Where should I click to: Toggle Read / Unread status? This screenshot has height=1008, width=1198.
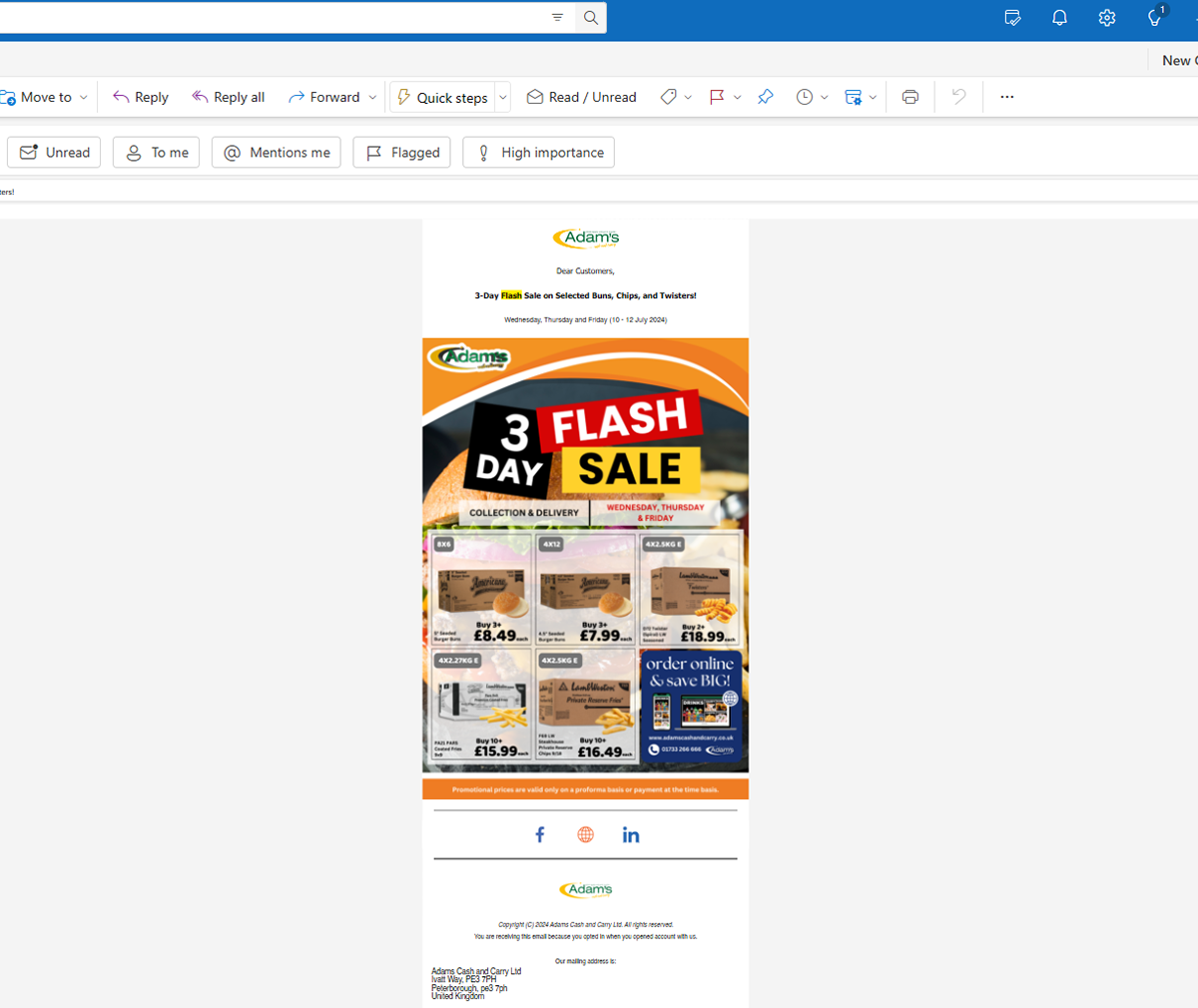pyautogui.click(x=581, y=97)
